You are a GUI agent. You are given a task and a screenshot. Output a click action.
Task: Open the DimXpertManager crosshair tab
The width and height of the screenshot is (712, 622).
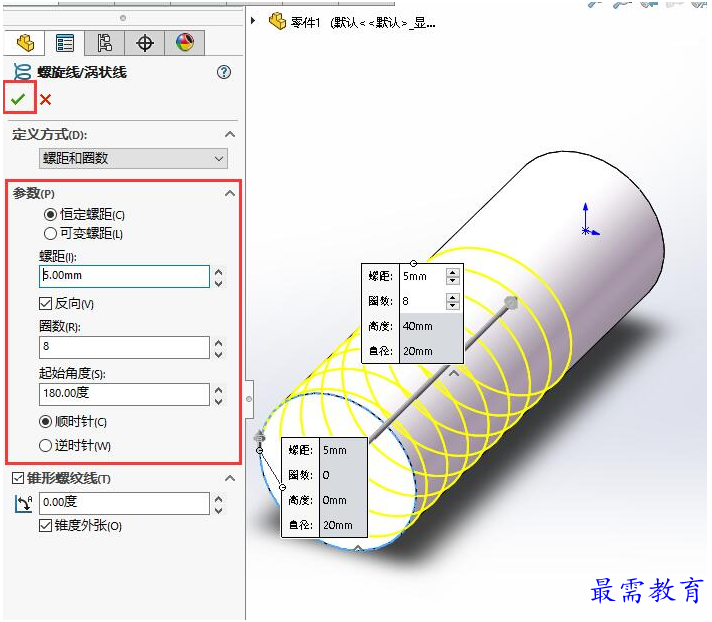click(x=144, y=43)
